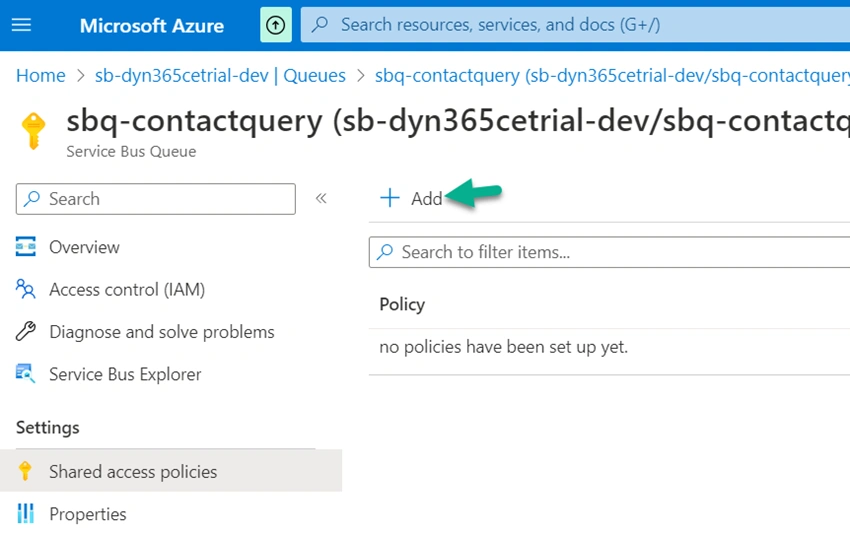The image size is (850, 535).
Task: Open Properties in the sidebar
Action: [87, 514]
